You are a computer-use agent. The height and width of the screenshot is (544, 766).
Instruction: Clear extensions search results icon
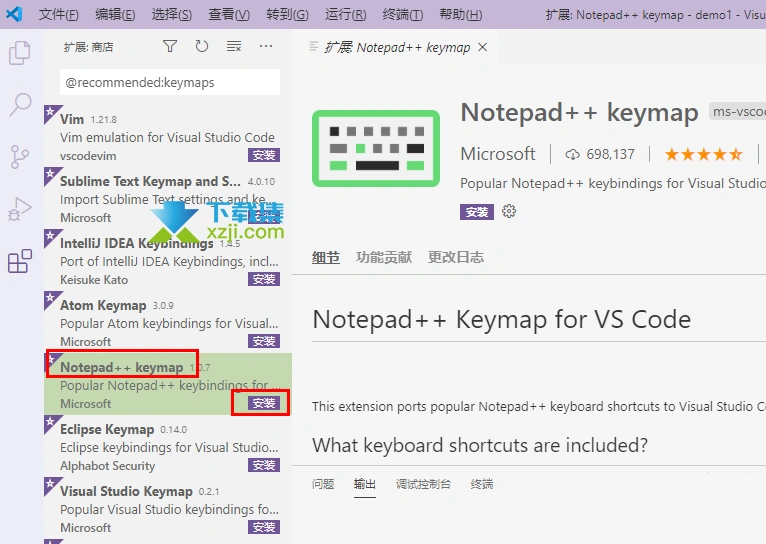234,46
